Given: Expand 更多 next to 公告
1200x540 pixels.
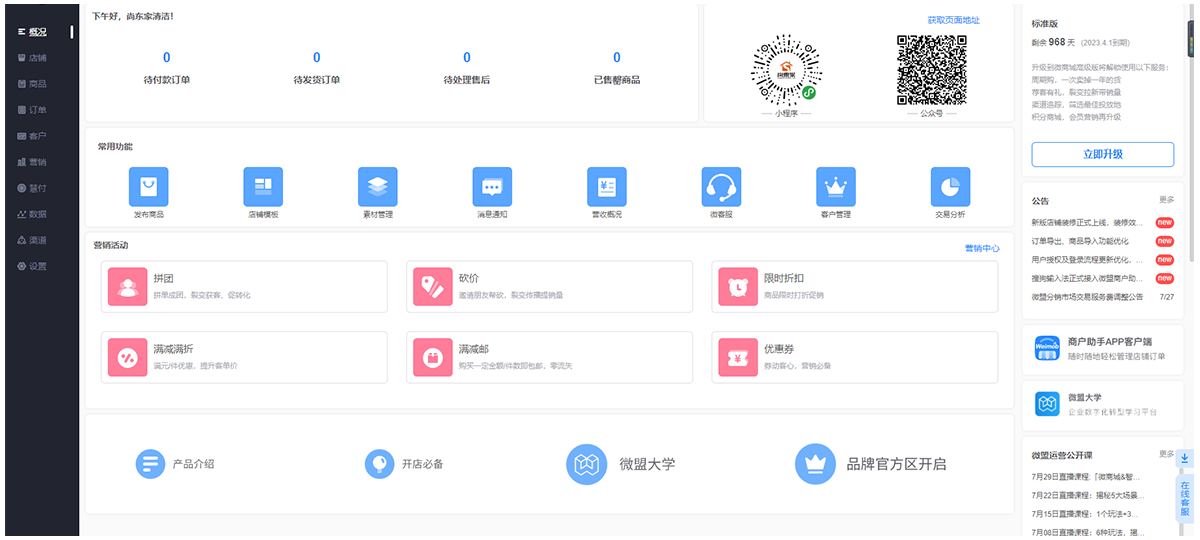Looking at the screenshot, I should [x=1166, y=200].
